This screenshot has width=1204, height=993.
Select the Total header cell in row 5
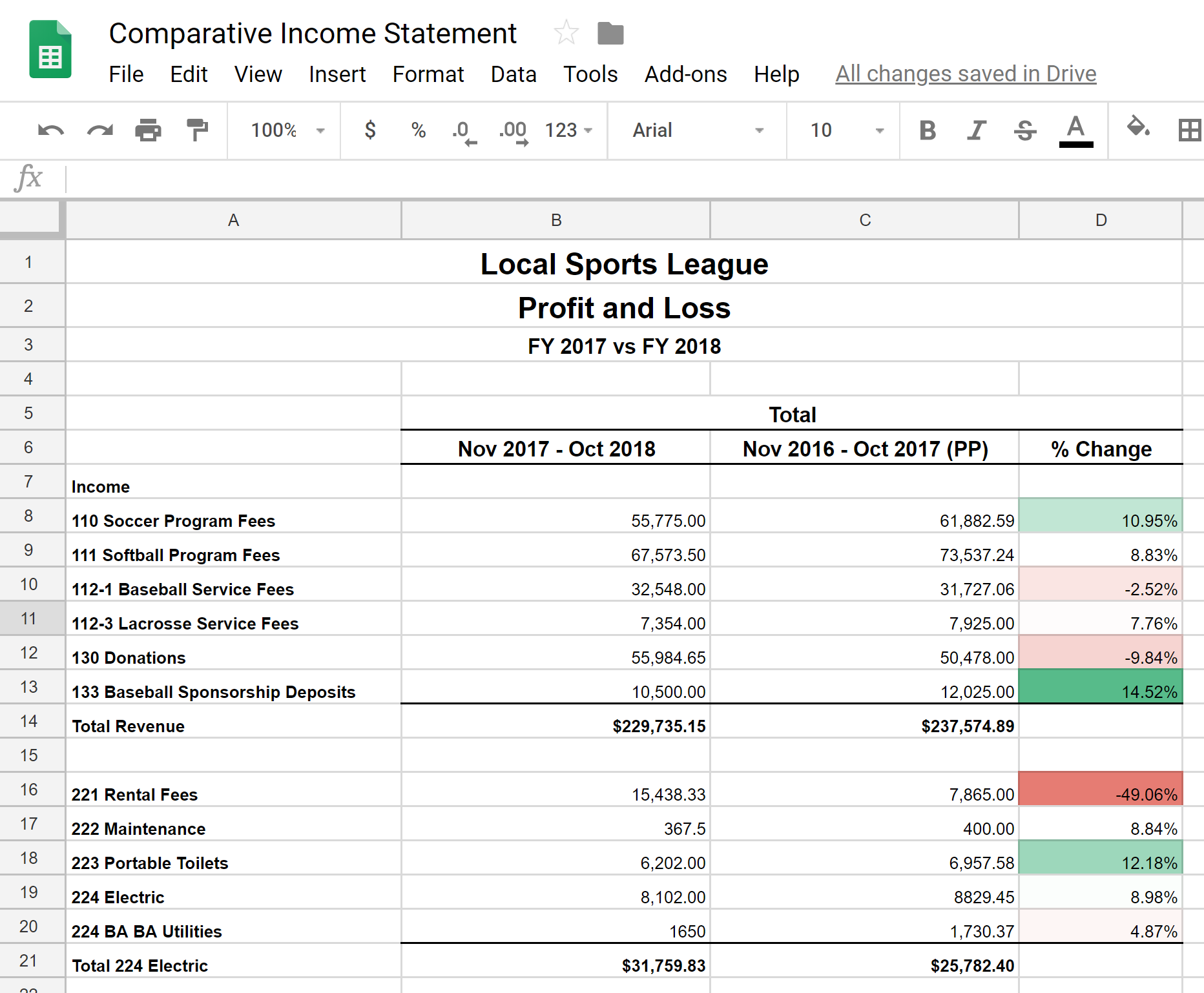tap(792, 413)
